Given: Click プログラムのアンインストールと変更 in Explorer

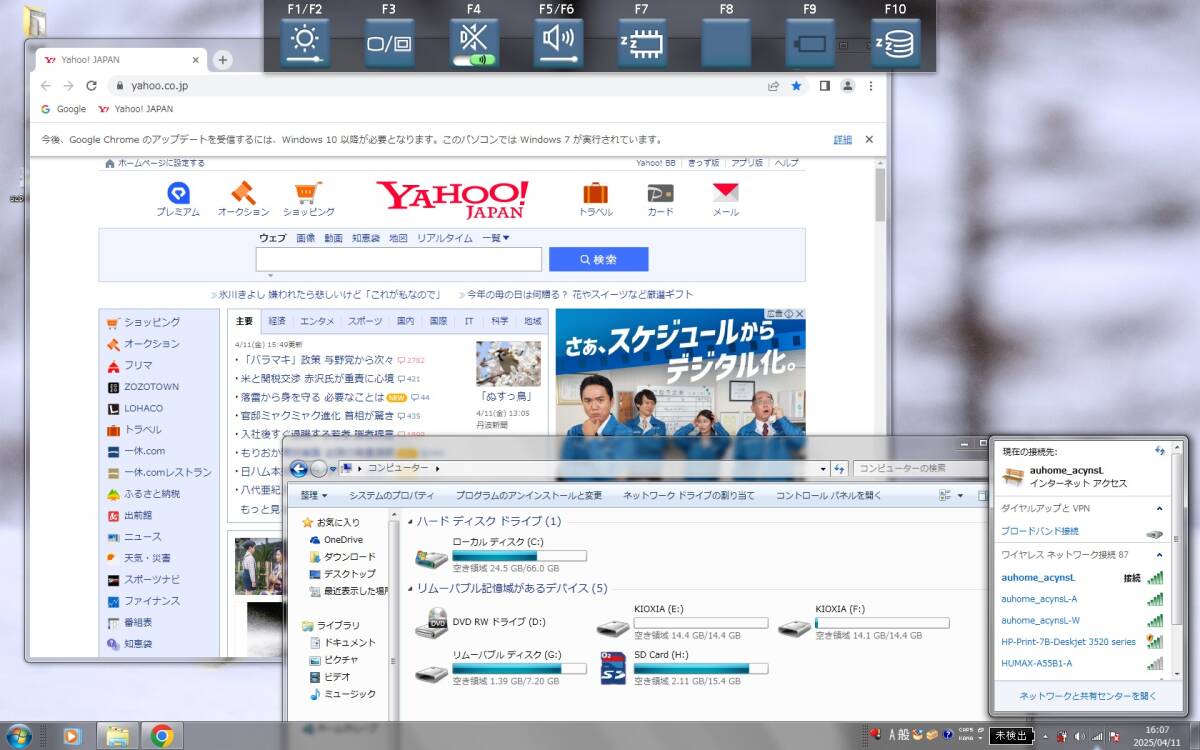Looking at the screenshot, I should click(x=529, y=495).
